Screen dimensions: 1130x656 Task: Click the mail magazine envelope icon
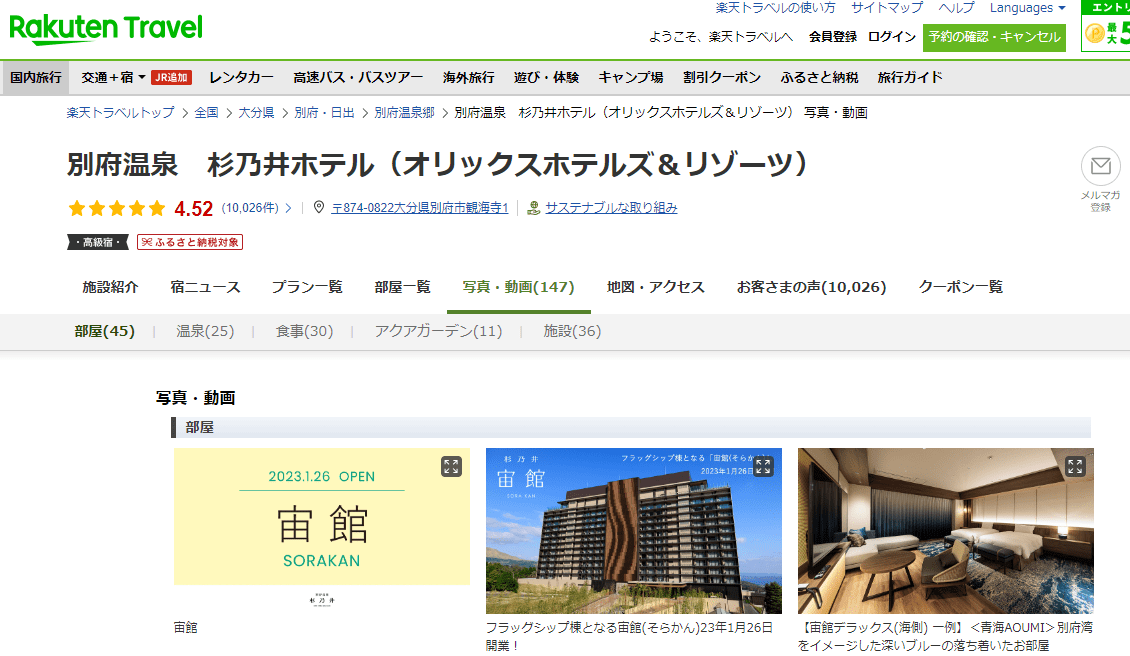1100,166
